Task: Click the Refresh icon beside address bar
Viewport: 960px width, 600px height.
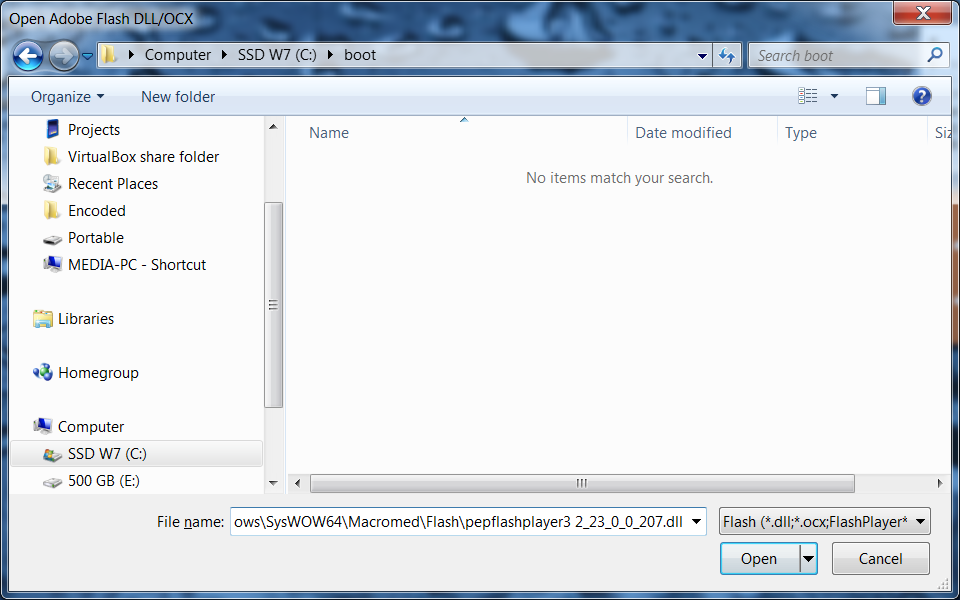Action: [727, 56]
